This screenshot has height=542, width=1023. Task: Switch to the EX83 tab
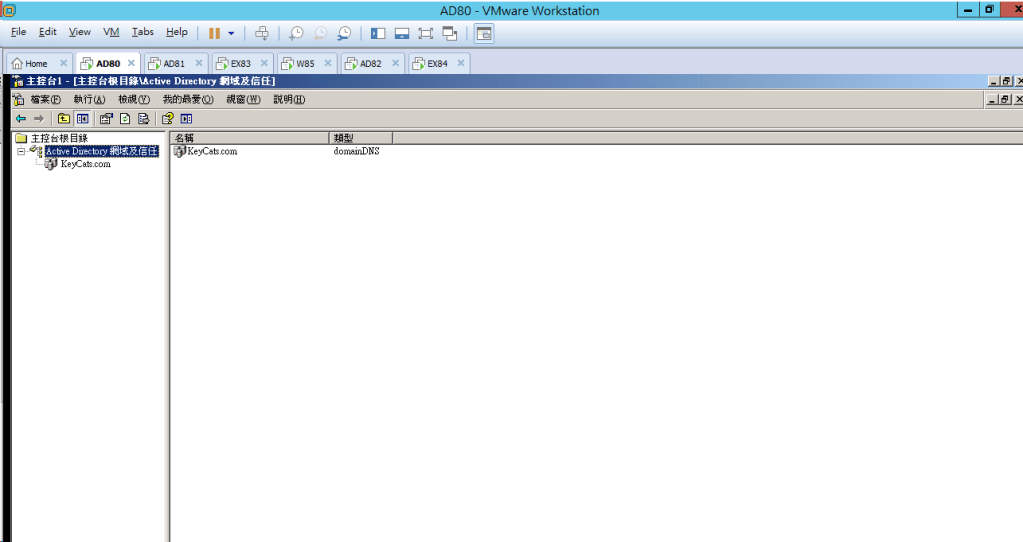pos(240,63)
